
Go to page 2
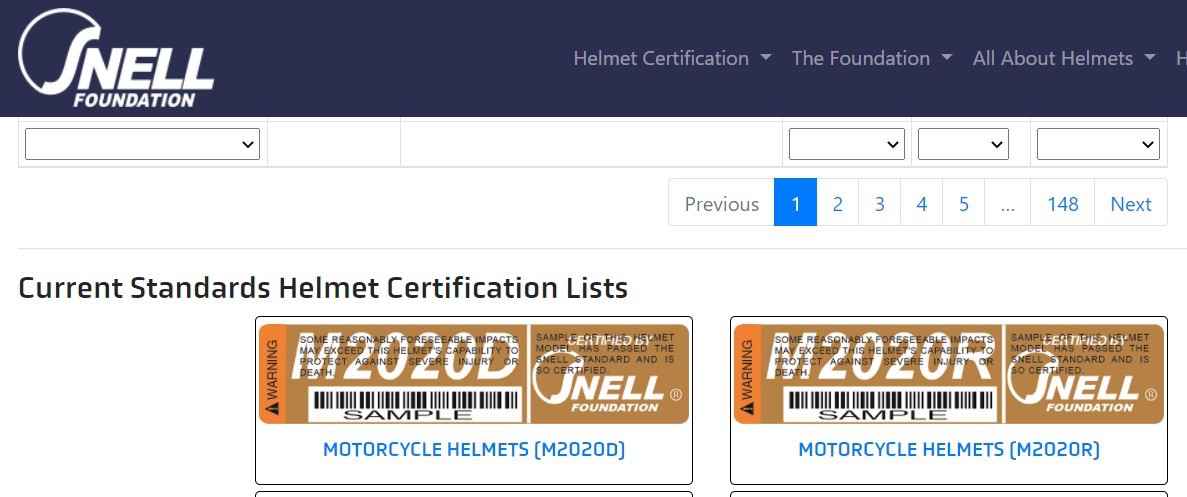click(837, 202)
